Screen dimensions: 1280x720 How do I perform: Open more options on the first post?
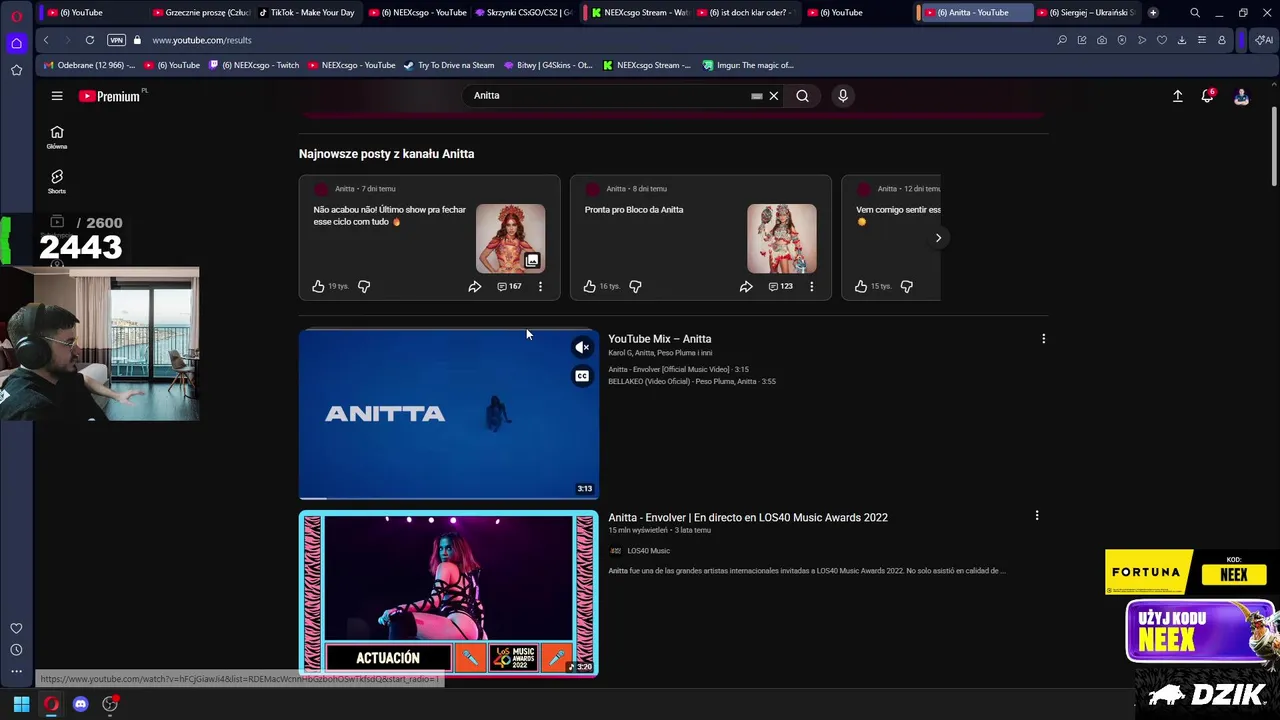coord(540,286)
